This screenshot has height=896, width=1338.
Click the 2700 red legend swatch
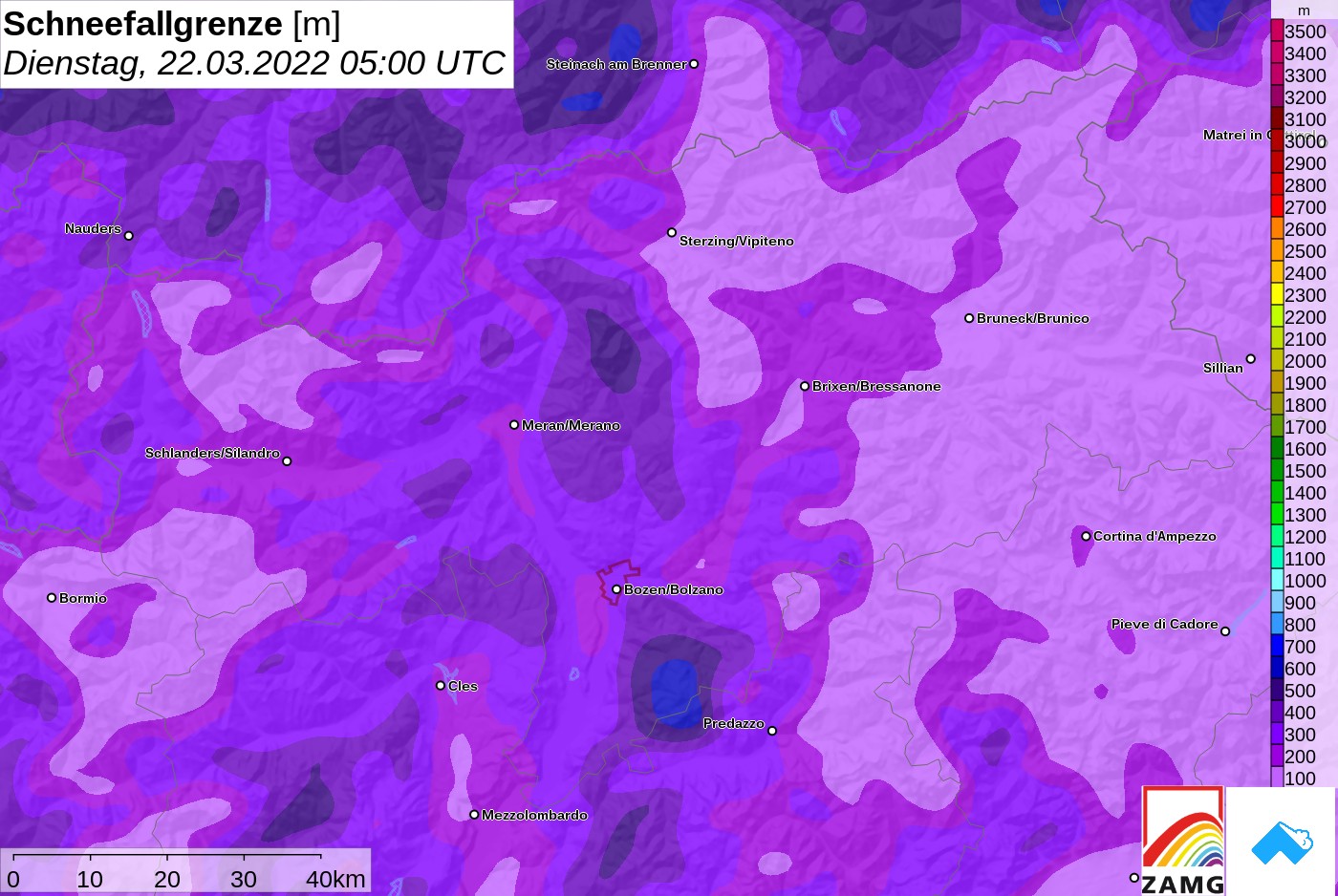click(x=1277, y=207)
